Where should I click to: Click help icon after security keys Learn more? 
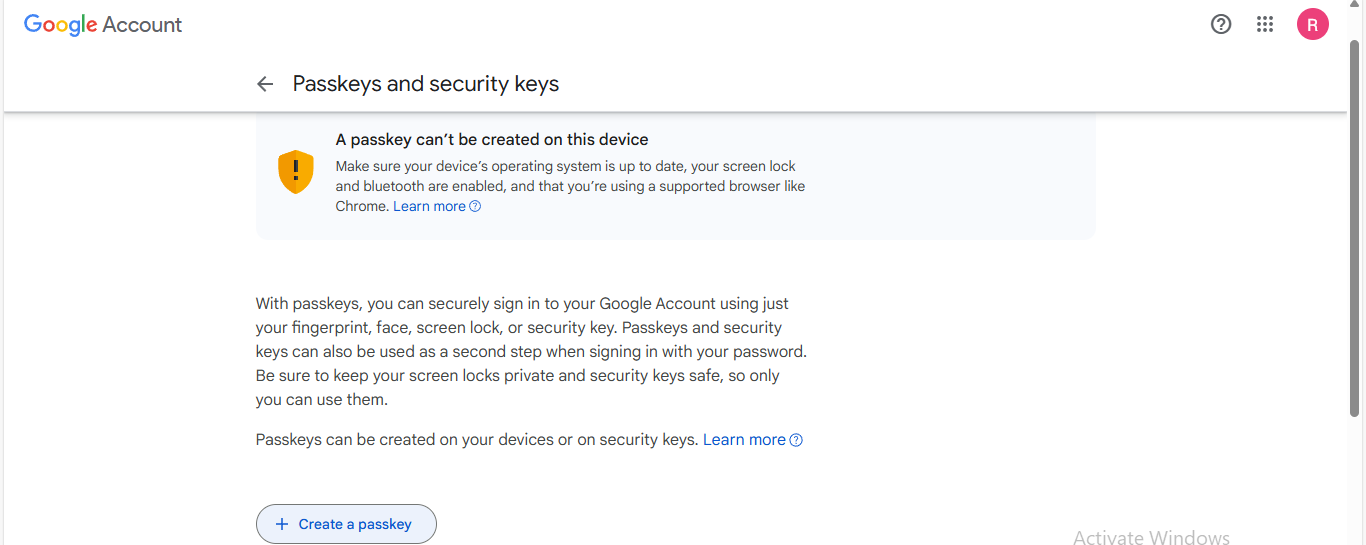(x=796, y=440)
